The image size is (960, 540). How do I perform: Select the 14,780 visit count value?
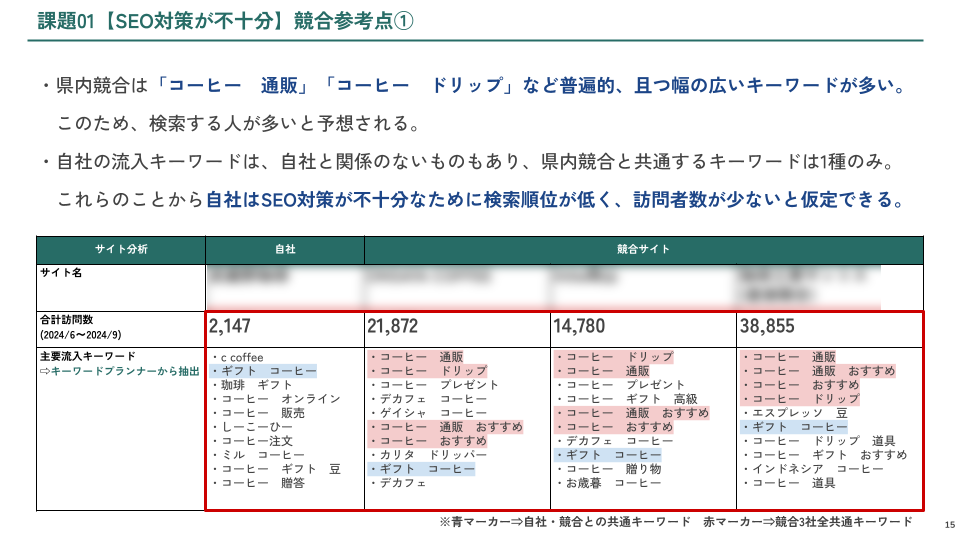tap(579, 327)
